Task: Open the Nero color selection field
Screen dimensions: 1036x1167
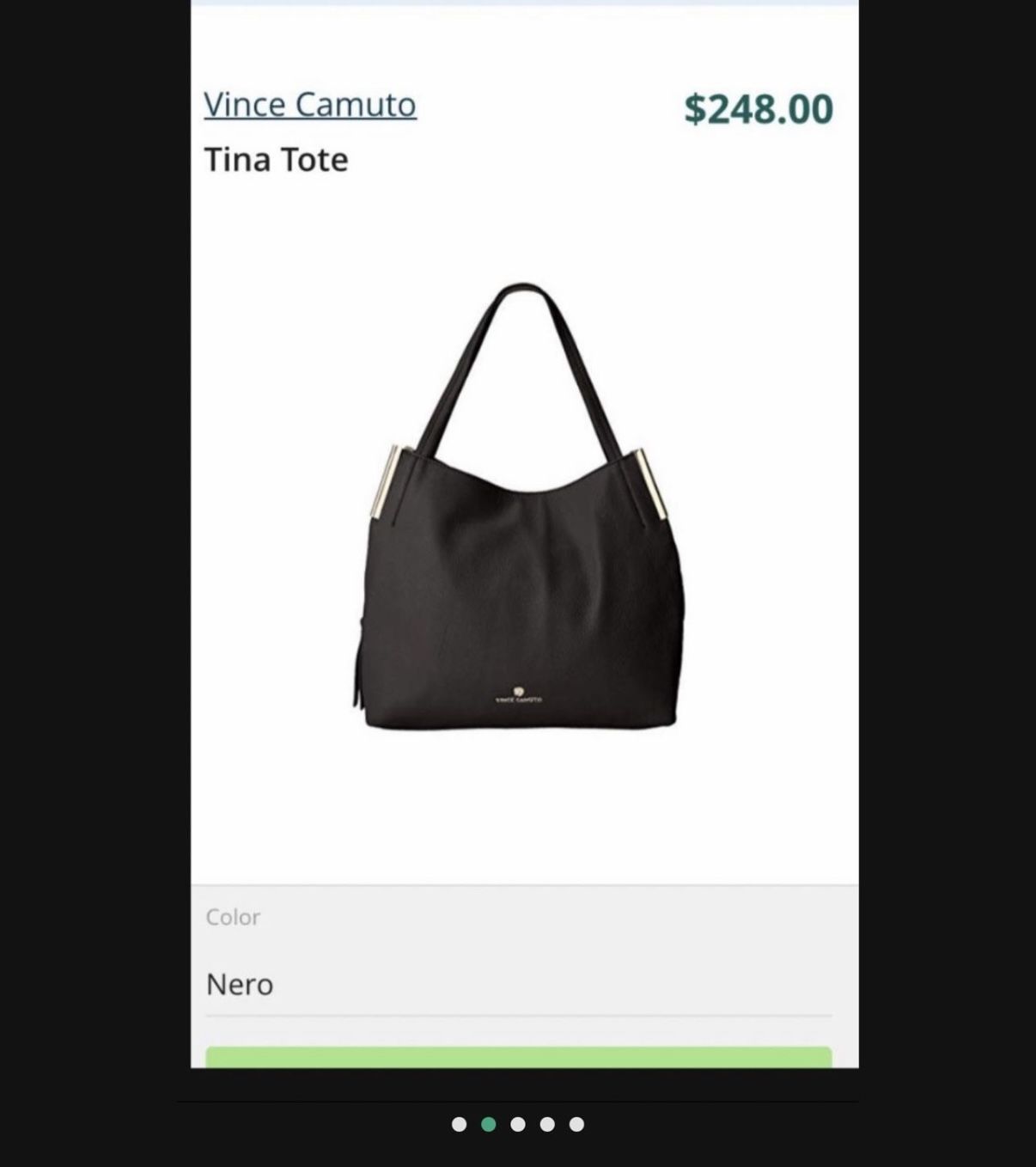Action: coord(519,985)
